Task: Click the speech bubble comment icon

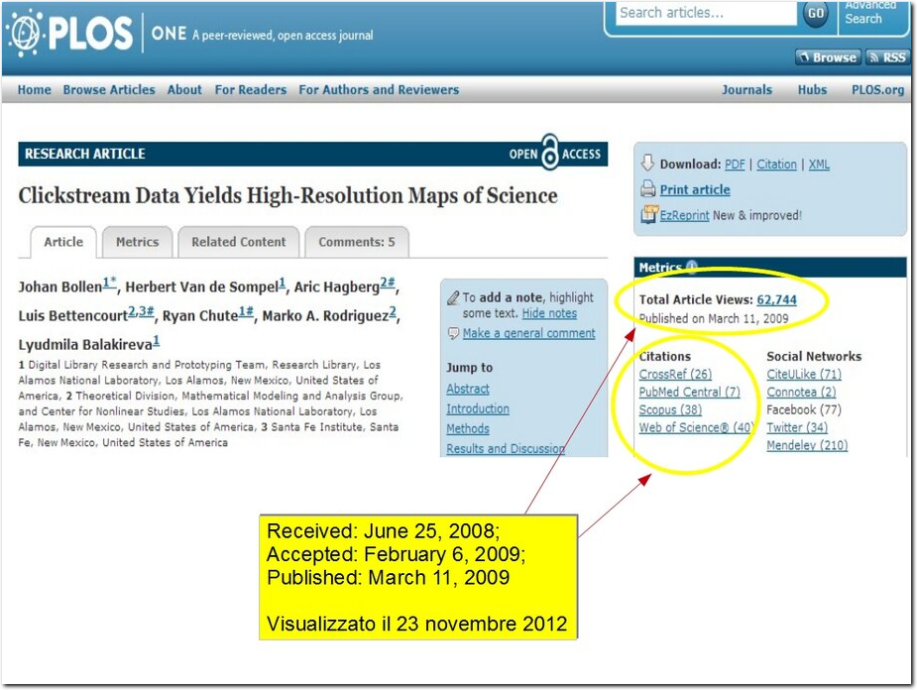Action: click(453, 333)
